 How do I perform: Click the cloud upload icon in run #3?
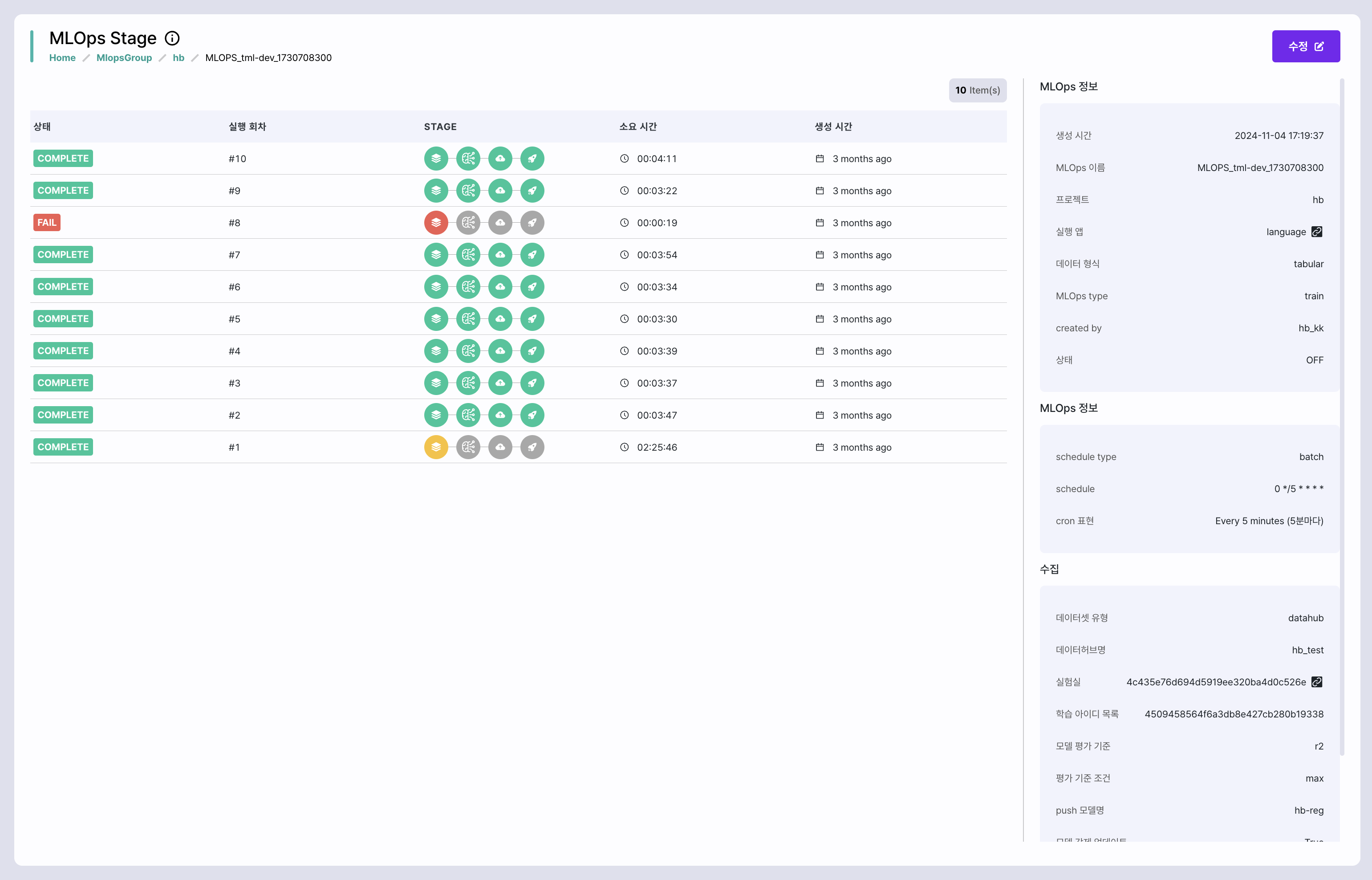click(500, 383)
